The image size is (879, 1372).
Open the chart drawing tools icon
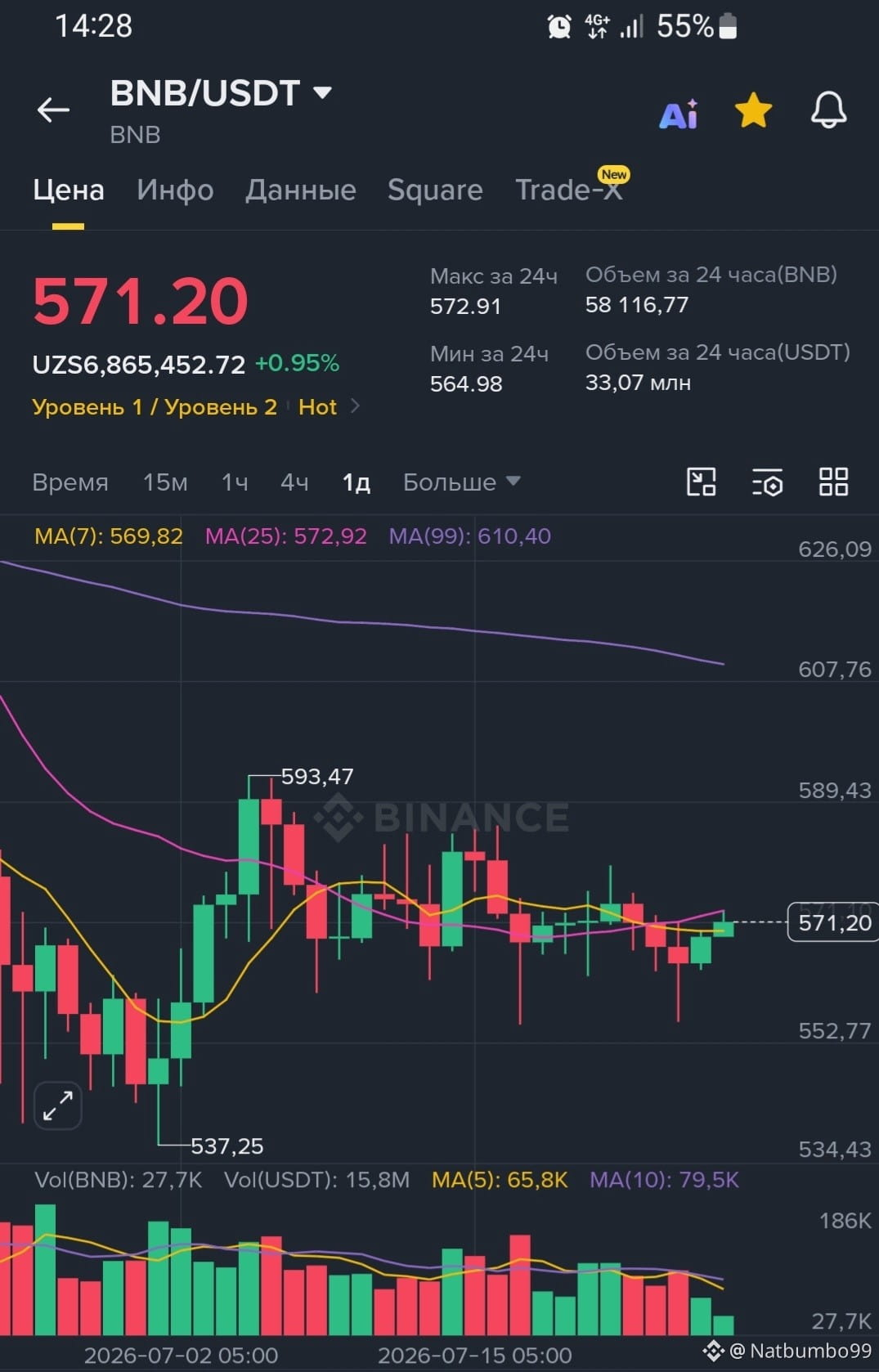tap(702, 482)
